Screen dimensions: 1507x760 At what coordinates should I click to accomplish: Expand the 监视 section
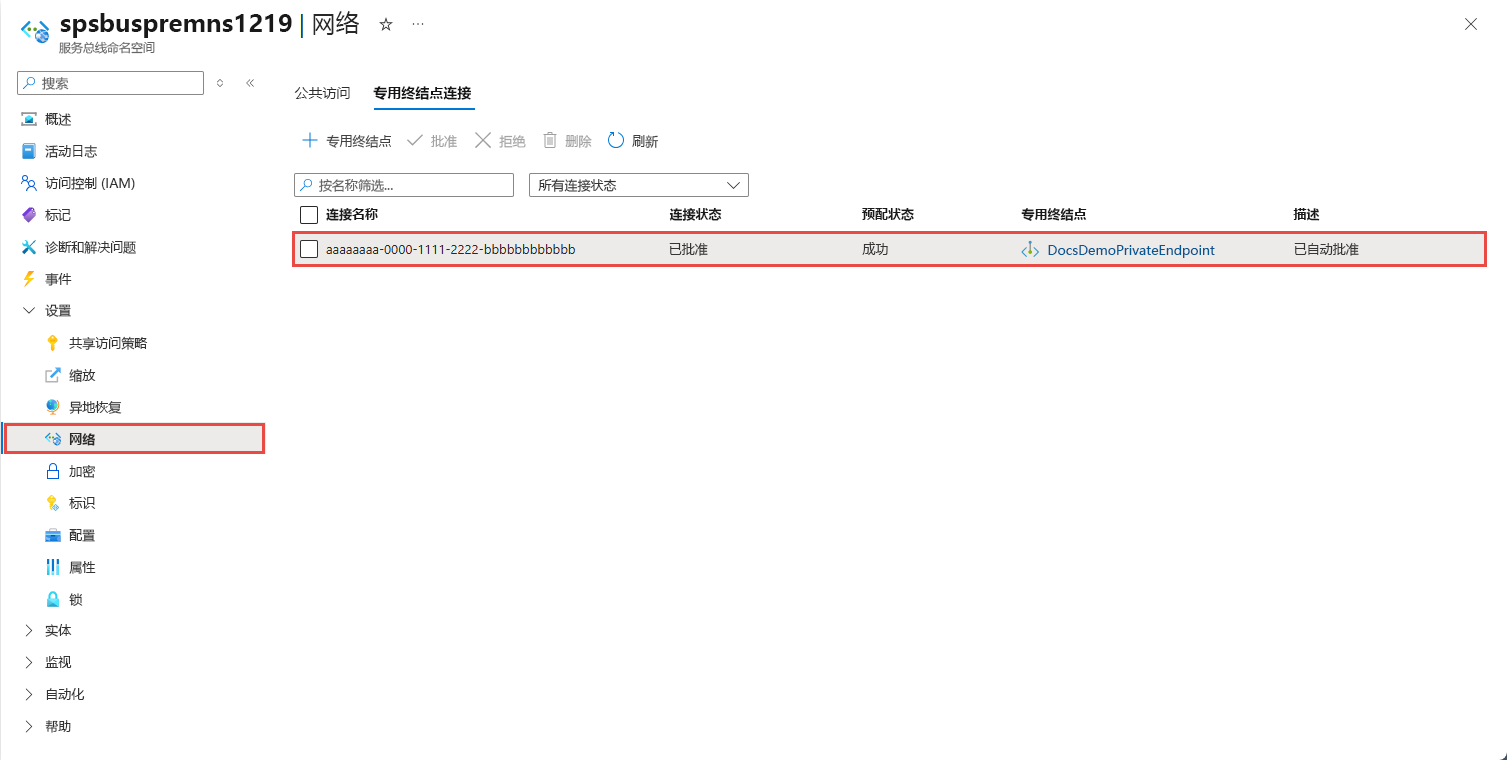coord(28,663)
